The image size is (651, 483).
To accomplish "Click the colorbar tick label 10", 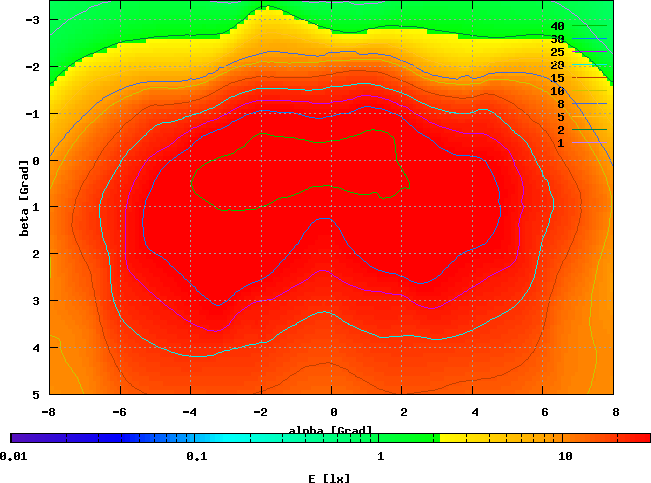I will (565, 456).
